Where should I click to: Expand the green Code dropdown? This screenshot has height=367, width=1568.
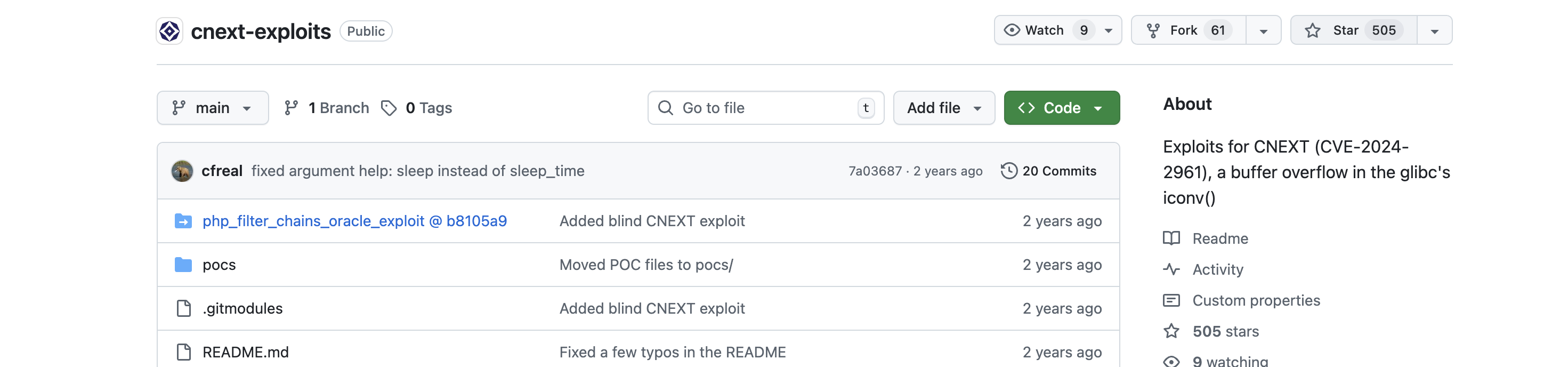[1061, 108]
